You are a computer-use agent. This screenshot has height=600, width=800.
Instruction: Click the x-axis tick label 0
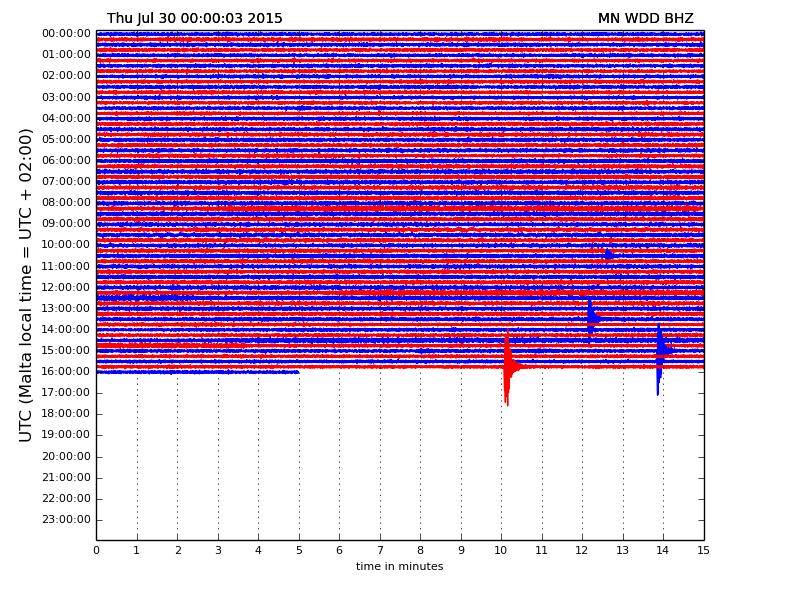coord(96,550)
